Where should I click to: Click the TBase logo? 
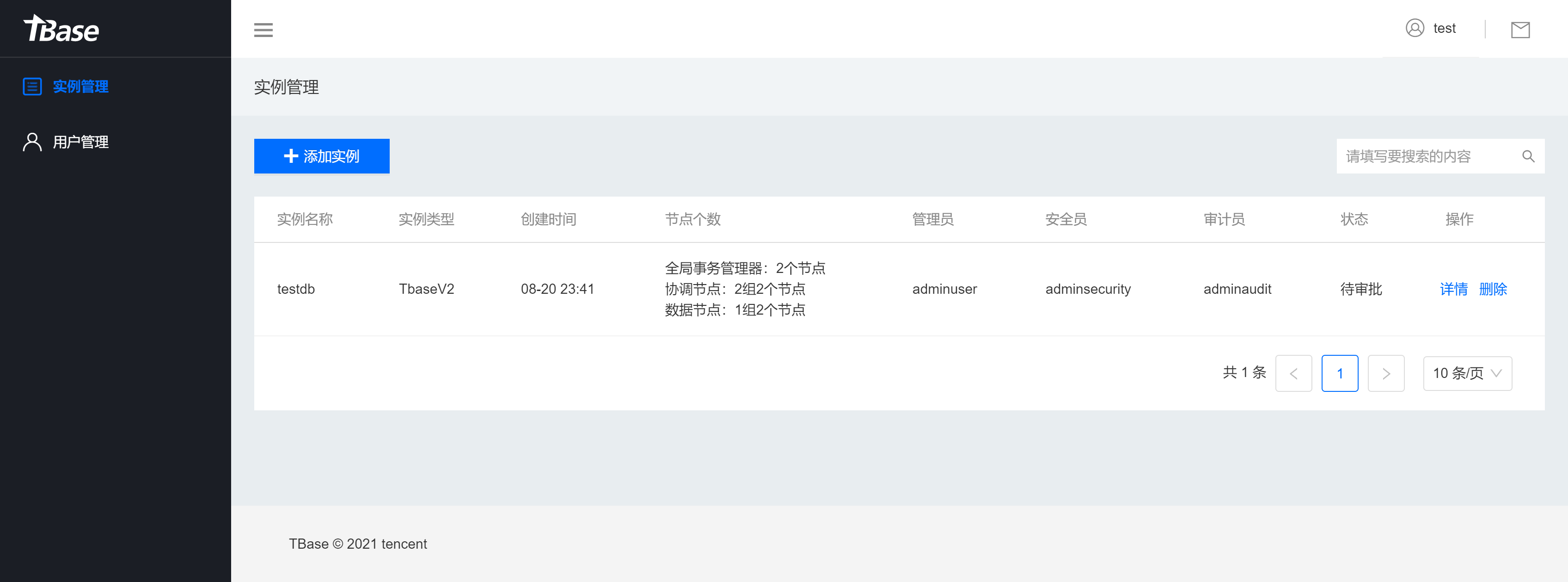pyautogui.click(x=61, y=28)
